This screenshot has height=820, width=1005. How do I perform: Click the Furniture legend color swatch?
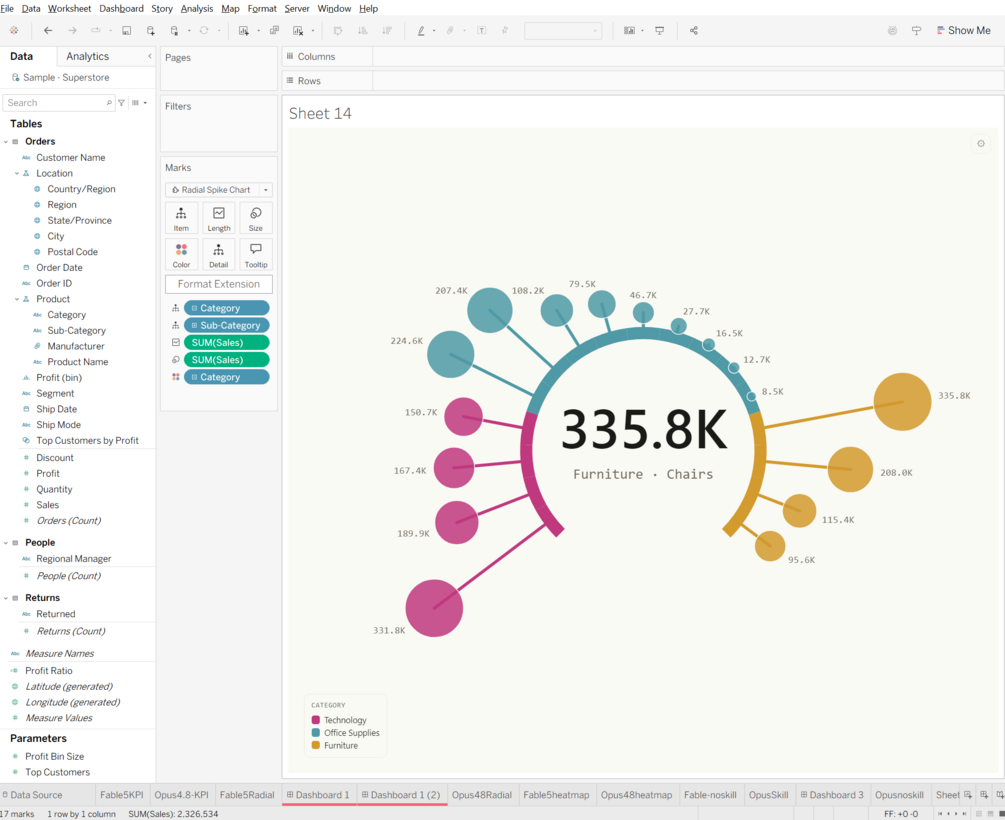tap(315, 745)
